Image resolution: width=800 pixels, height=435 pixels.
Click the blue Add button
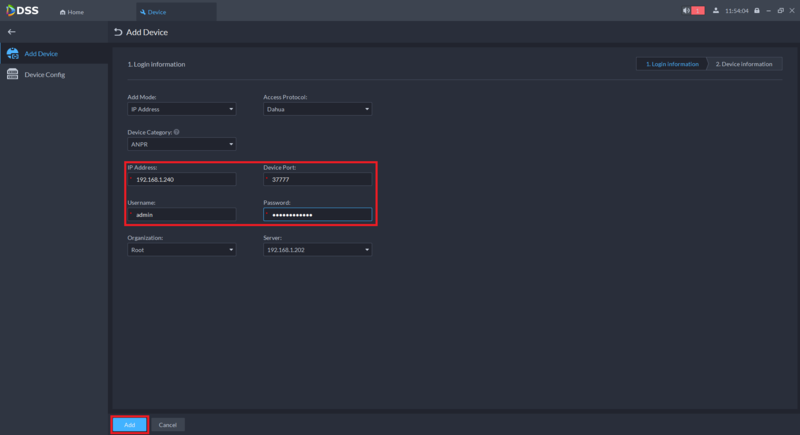tap(130, 425)
